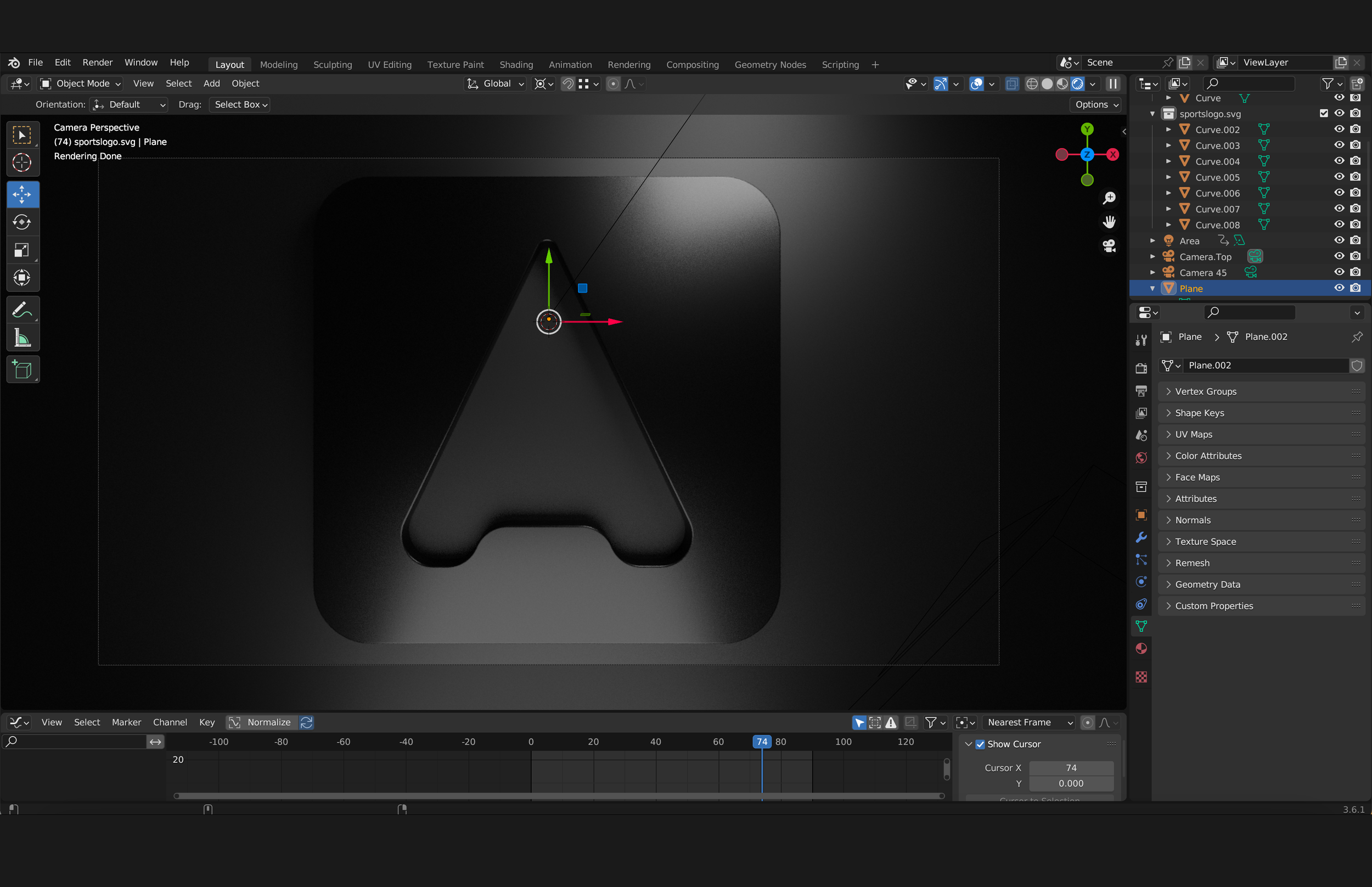Open the Options popover
The width and height of the screenshot is (1372, 887).
(1095, 105)
